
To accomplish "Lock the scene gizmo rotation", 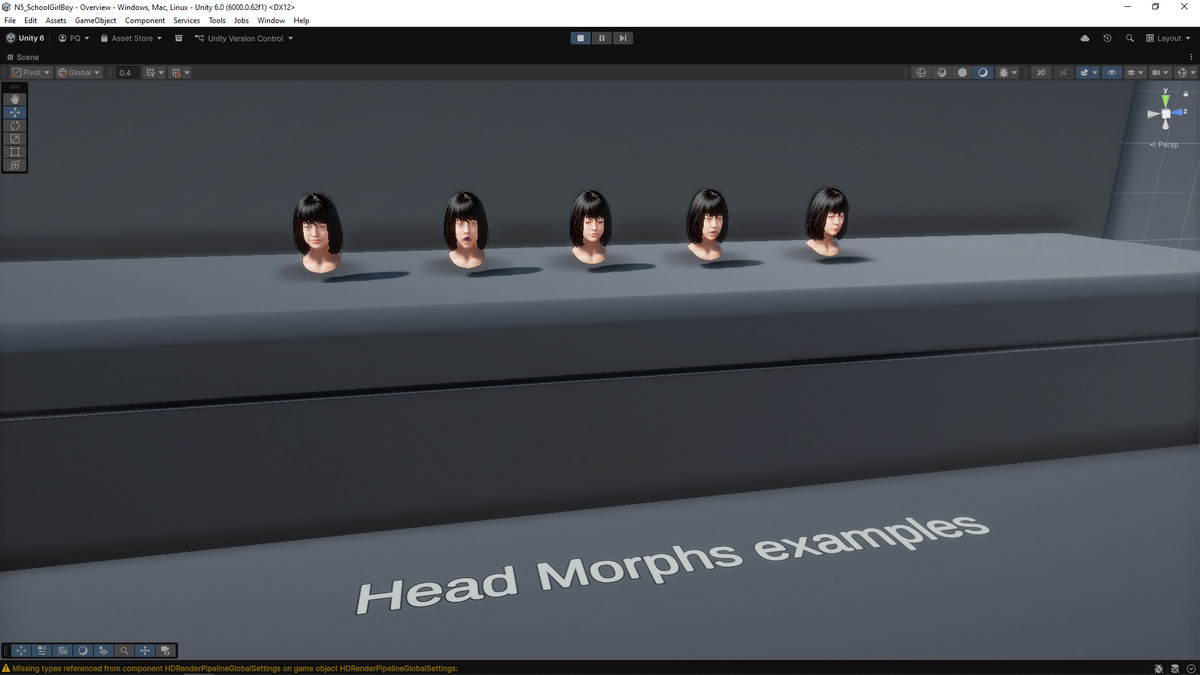I will tap(1185, 92).
